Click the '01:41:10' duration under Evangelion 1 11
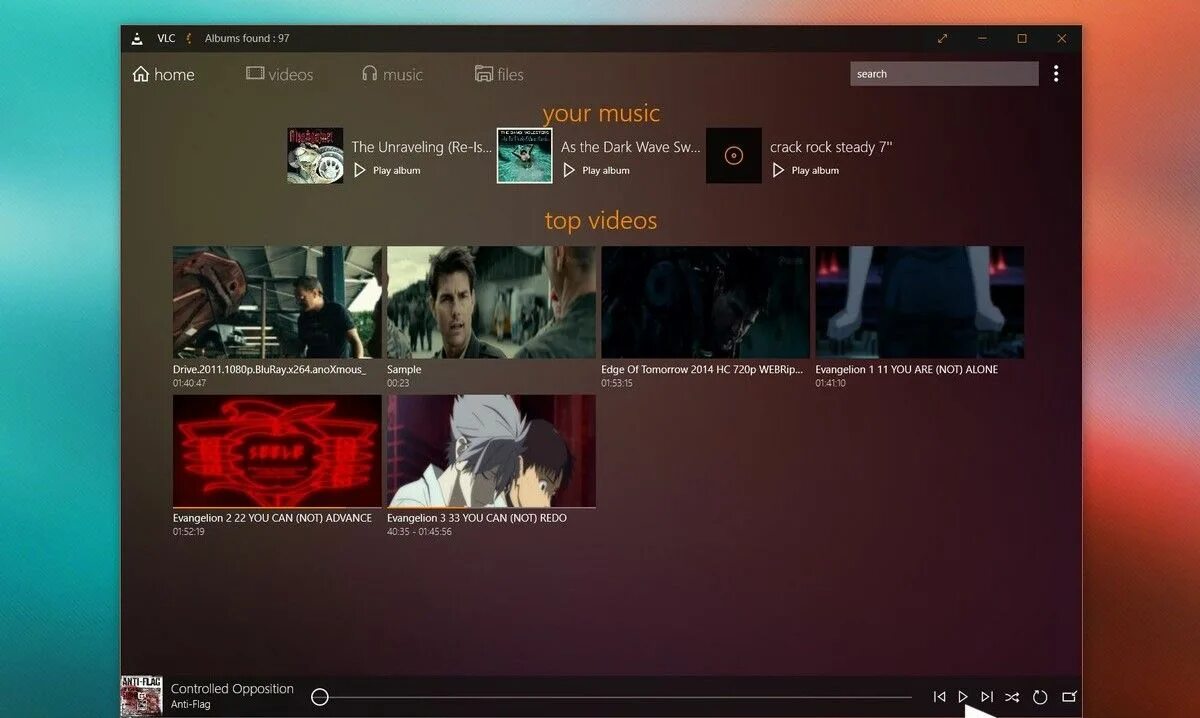The width and height of the screenshot is (1200, 718). pos(831,383)
